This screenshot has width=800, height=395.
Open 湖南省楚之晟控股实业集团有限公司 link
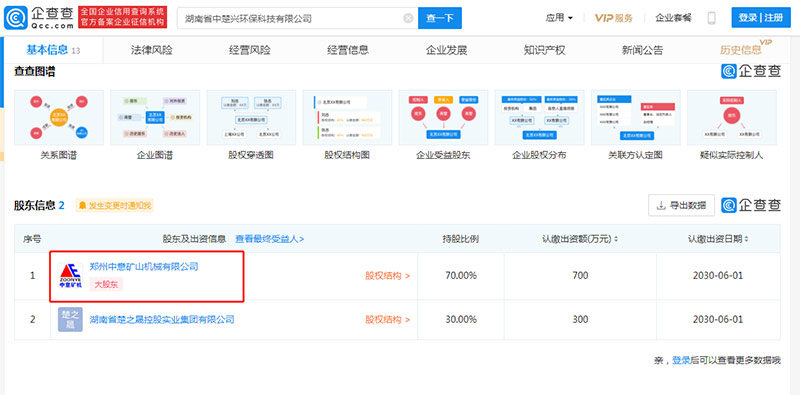tap(162, 320)
